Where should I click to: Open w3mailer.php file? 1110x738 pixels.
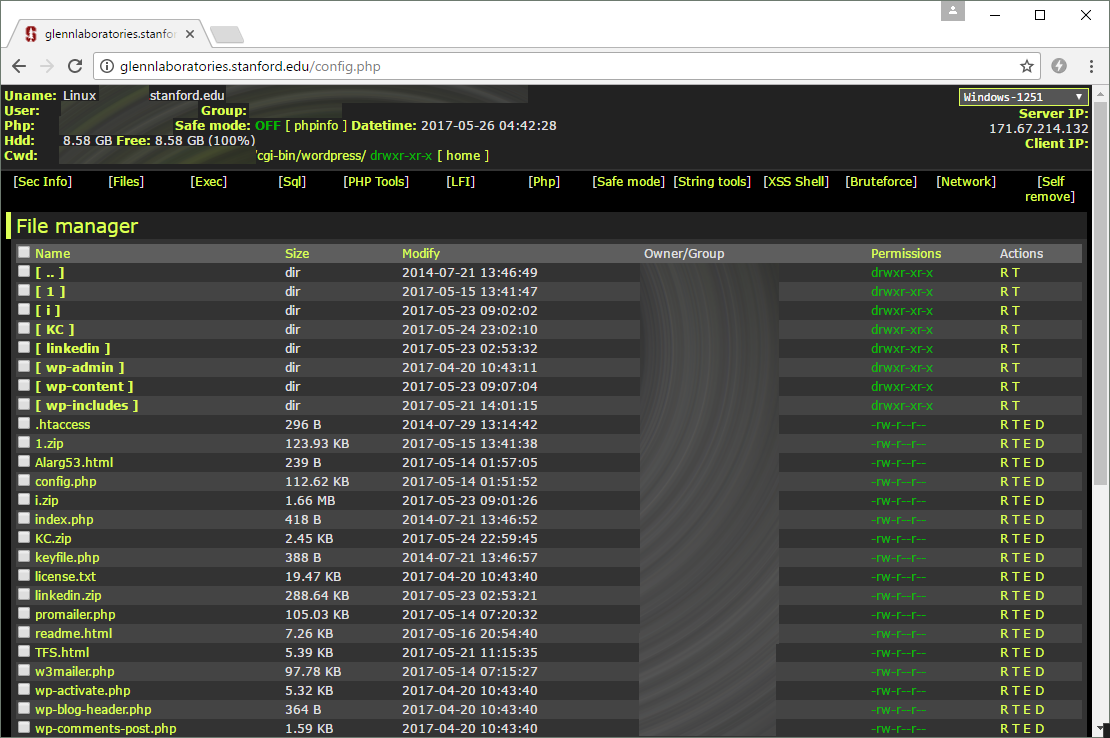click(74, 671)
